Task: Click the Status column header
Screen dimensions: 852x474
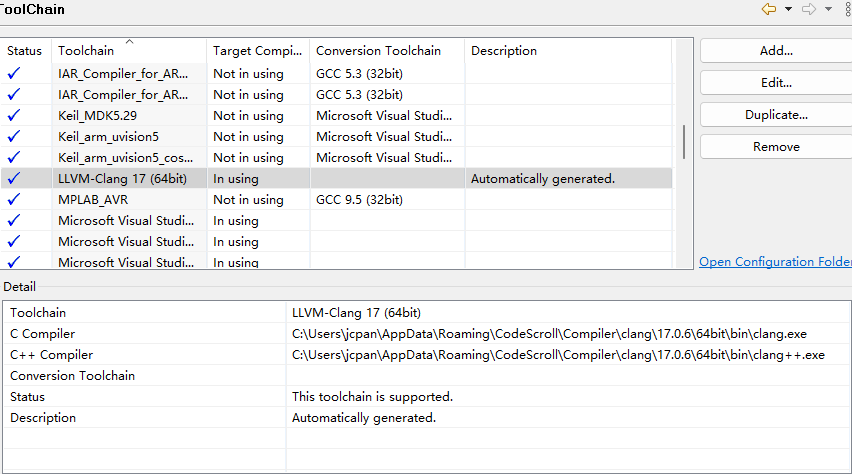Action: pyautogui.click(x=26, y=51)
